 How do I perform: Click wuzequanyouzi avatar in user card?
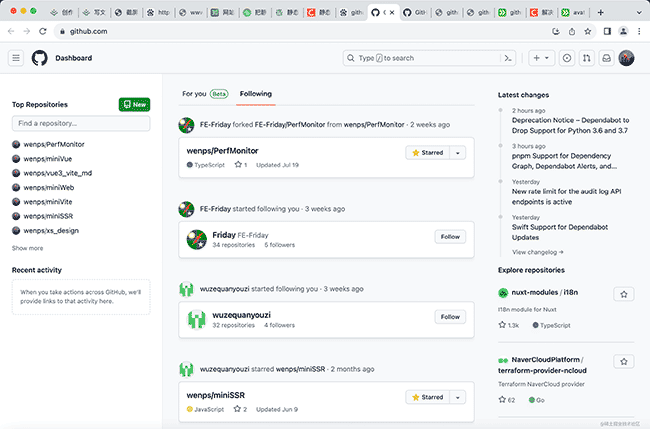(x=196, y=320)
